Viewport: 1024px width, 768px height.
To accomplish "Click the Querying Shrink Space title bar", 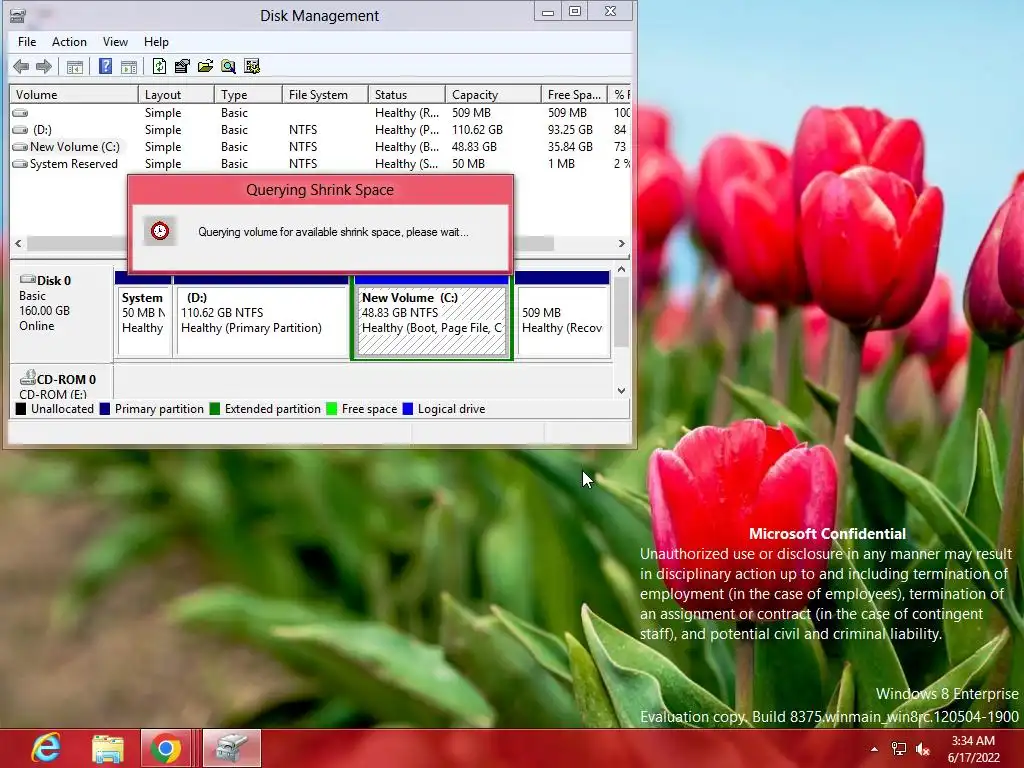I will (320, 190).
